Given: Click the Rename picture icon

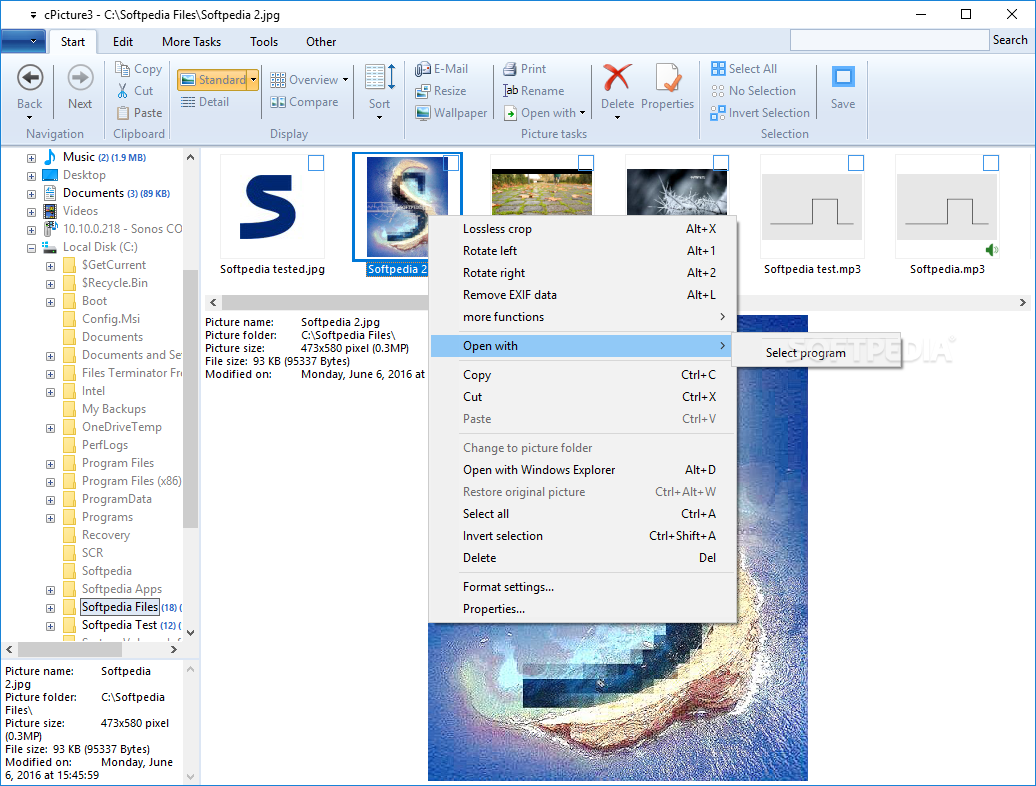Looking at the screenshot, I should tap(510, 90).
